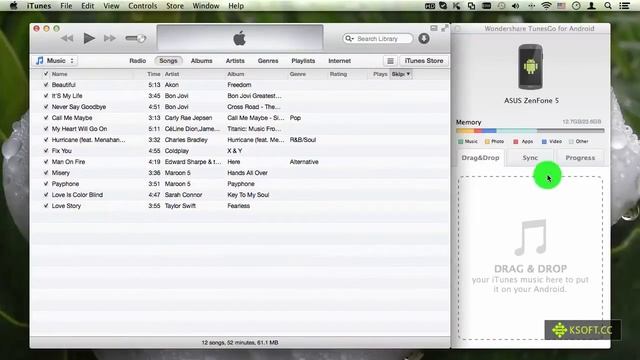Viewport: 640px width, 360px height.
Task: Click the Apps memory legend swatch
Action: [x=516, y=142]
